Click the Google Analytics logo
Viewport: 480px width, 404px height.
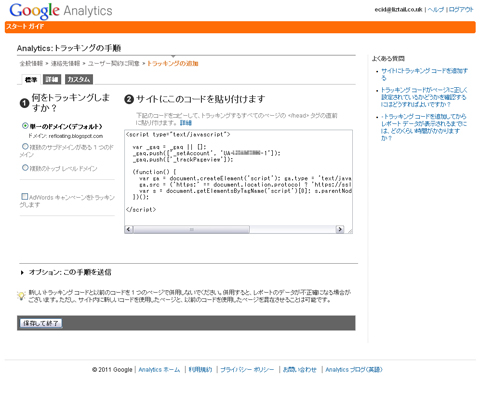[x=61, y=11]
